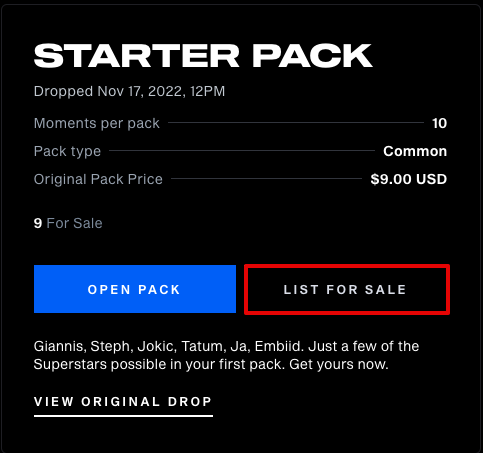This screenshot has width=483, height=453.
Task: Click the Original Pack Price label
Action: [98, 179]
